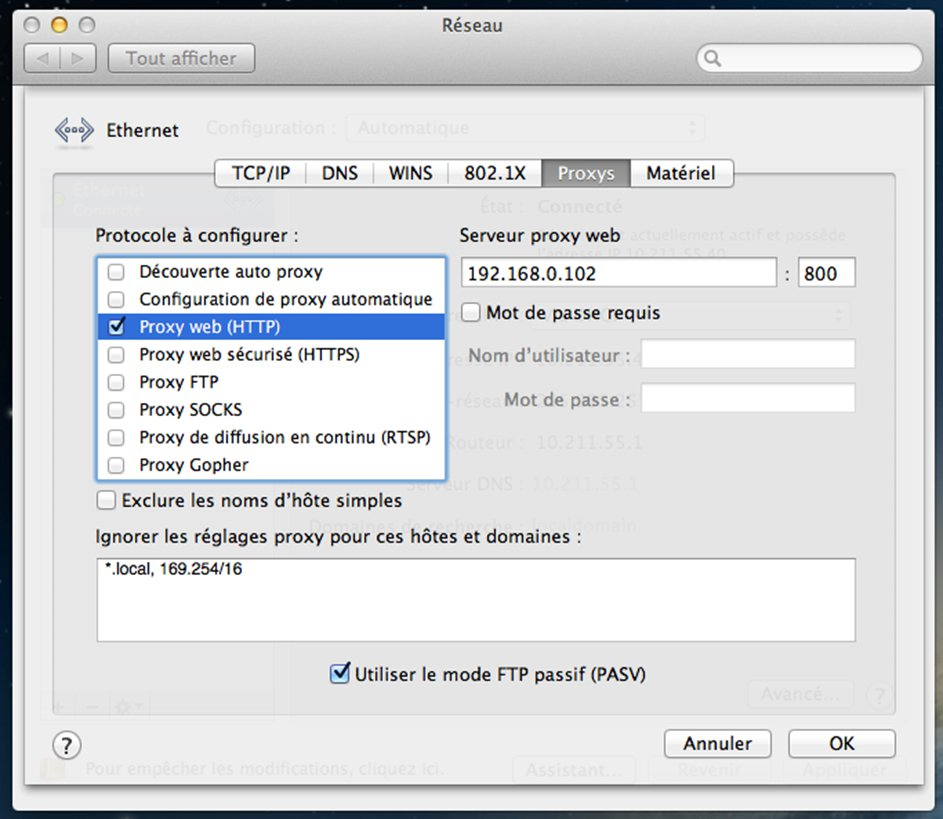943x819 pixels.
Task: Select the Proxys tab
Action: tap(586, 173)
